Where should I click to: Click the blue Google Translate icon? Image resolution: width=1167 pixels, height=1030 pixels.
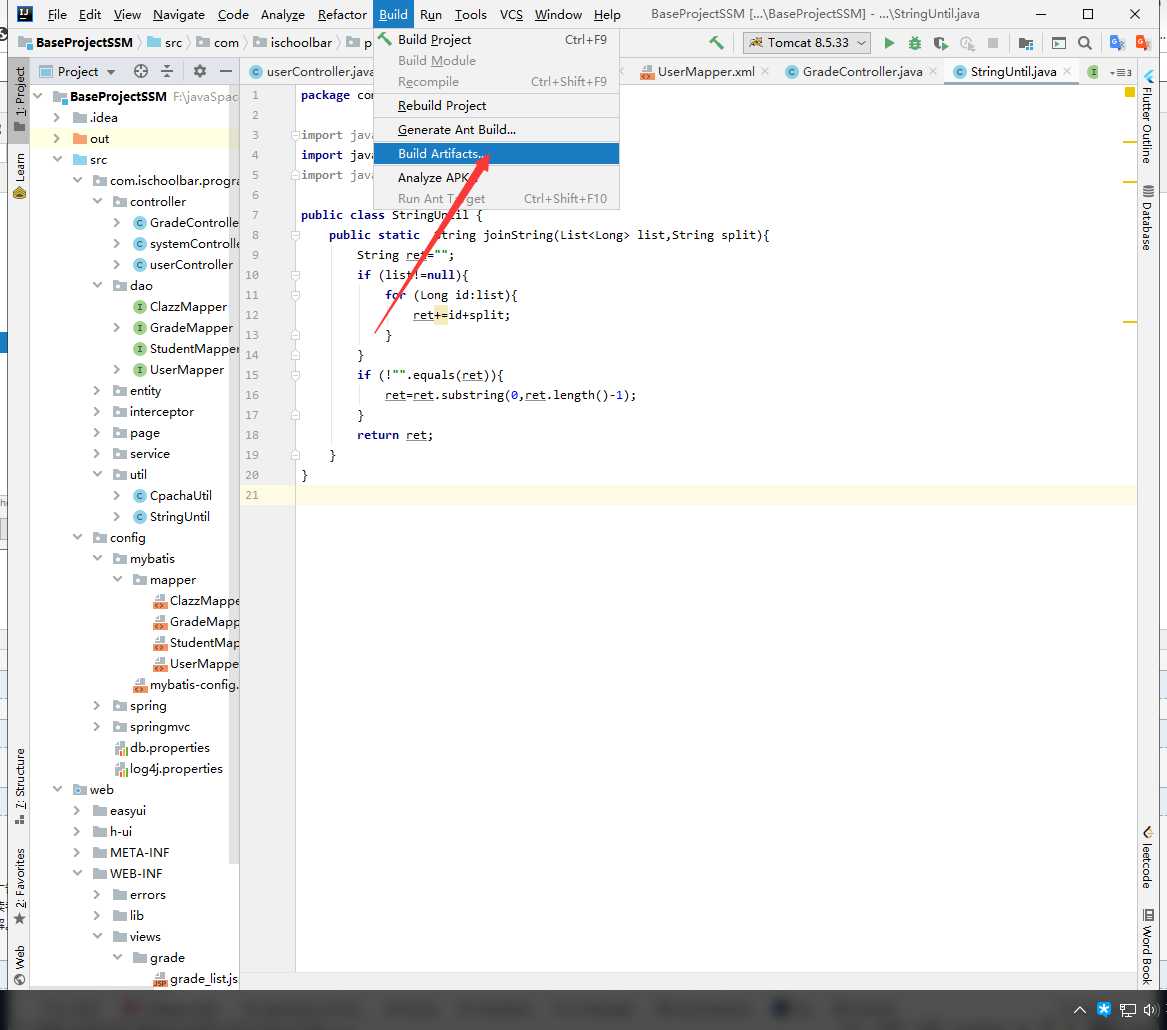[1116, 43]
